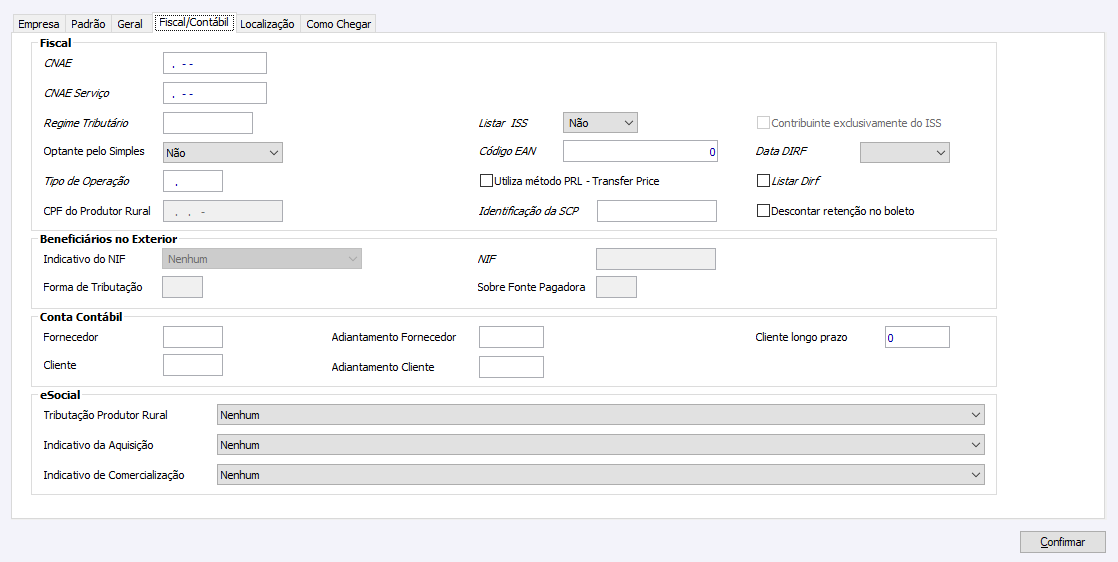Toggle the Listar Dirf checkbox

pos(764,182)
